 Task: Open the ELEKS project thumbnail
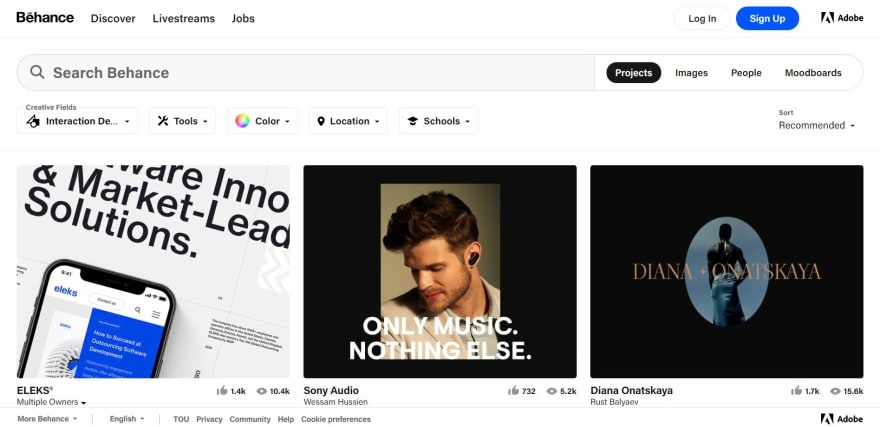[x=153, y=272]
